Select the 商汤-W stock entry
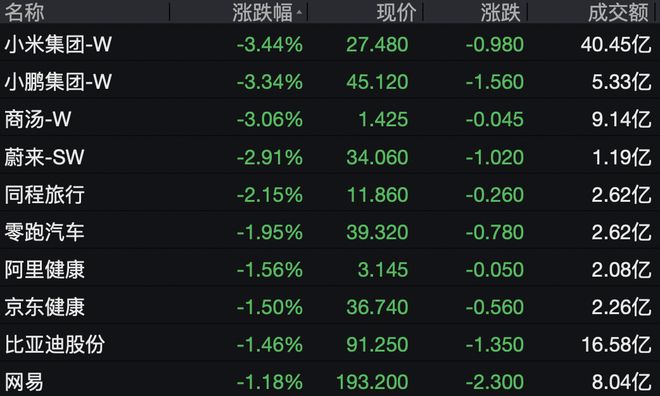Screen dimensions: 660x396 (x=330, y=119)
